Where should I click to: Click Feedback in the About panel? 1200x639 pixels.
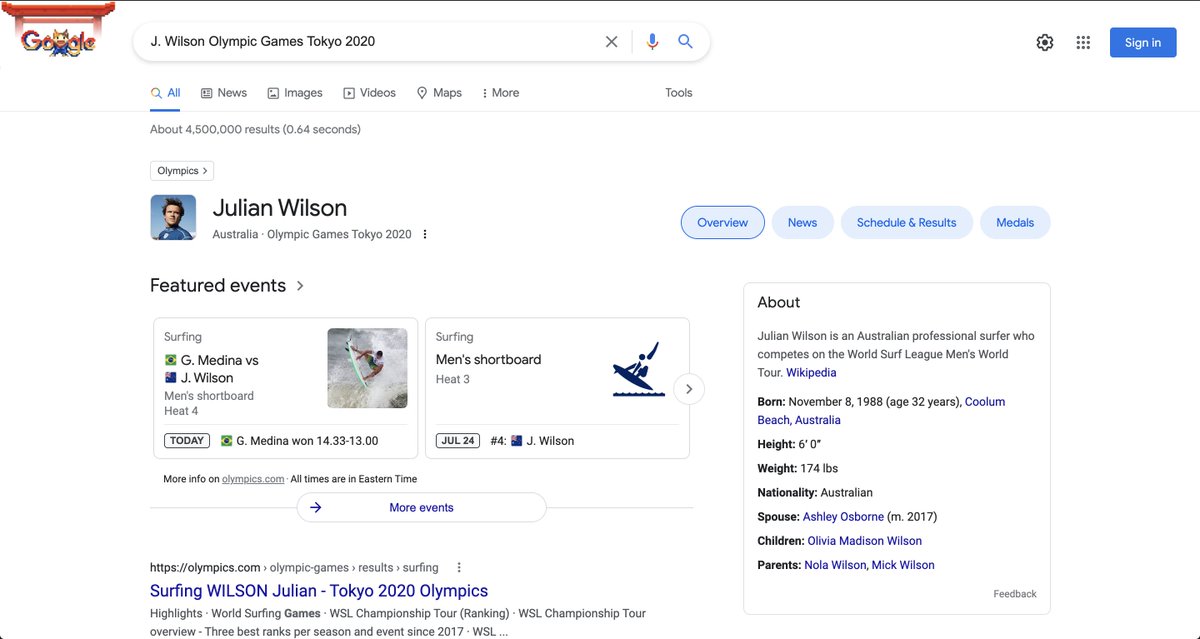[x=1015, y=594]
